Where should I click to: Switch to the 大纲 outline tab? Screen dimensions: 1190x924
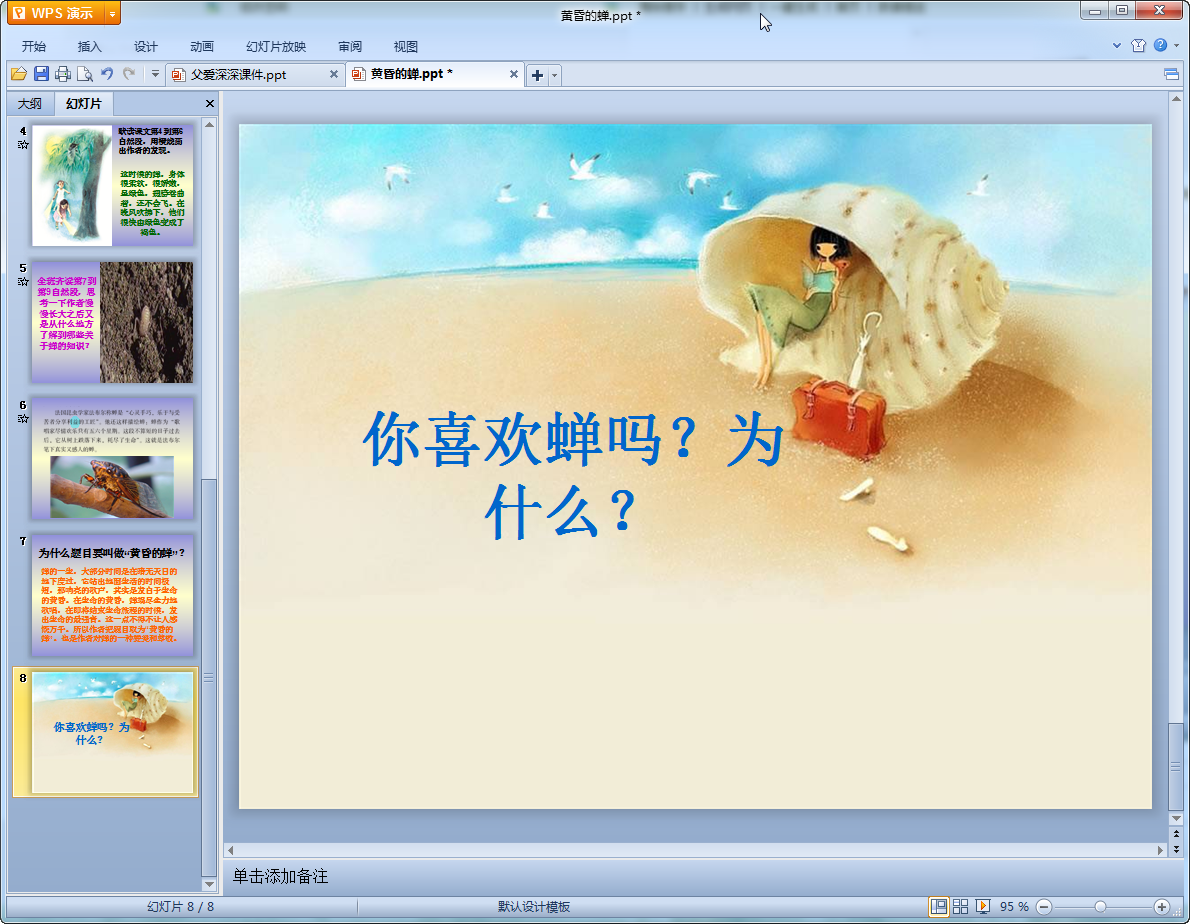pyautogui.click(x=30, y=103)
